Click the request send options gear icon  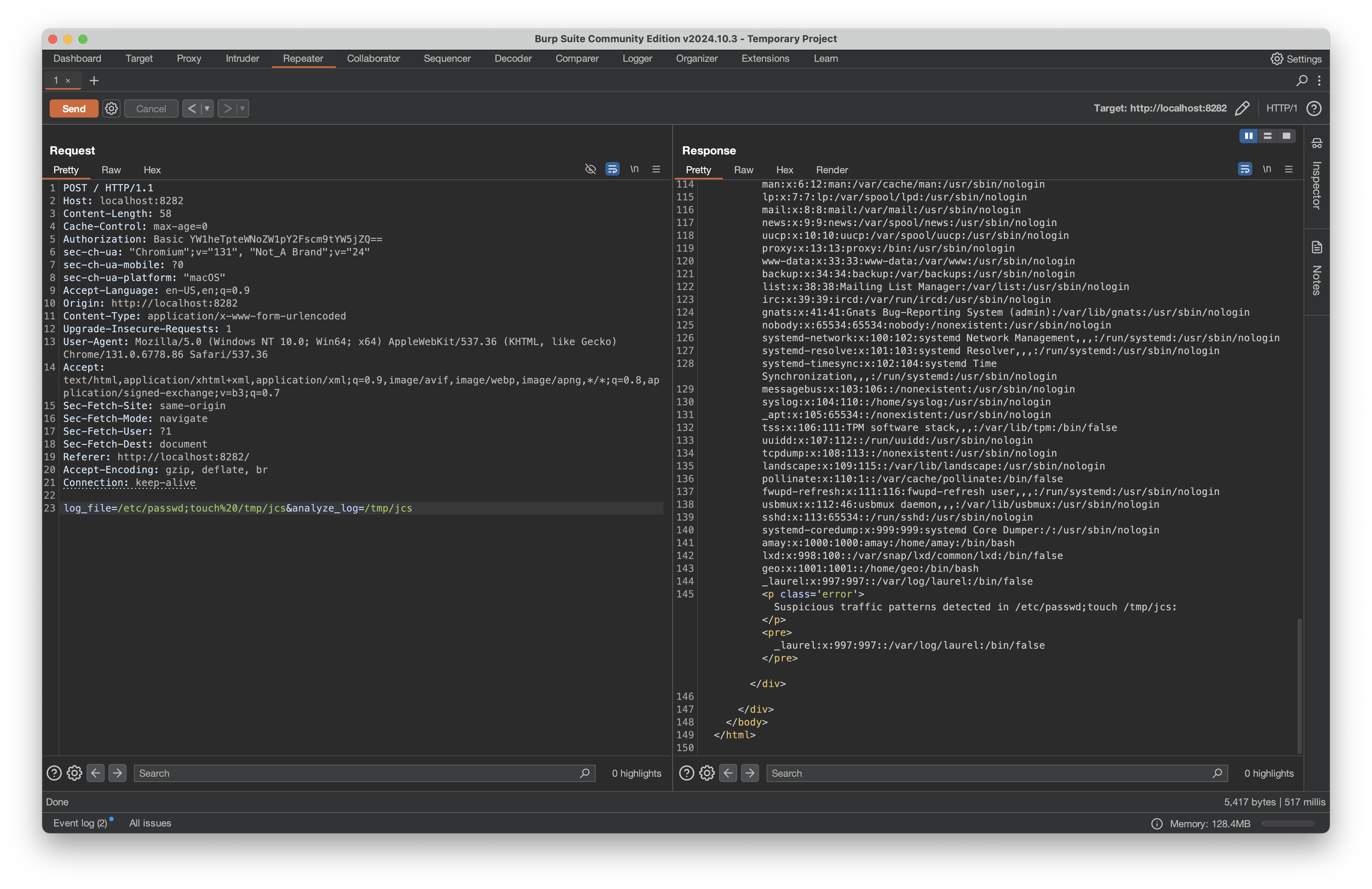(x=111, y=108)
